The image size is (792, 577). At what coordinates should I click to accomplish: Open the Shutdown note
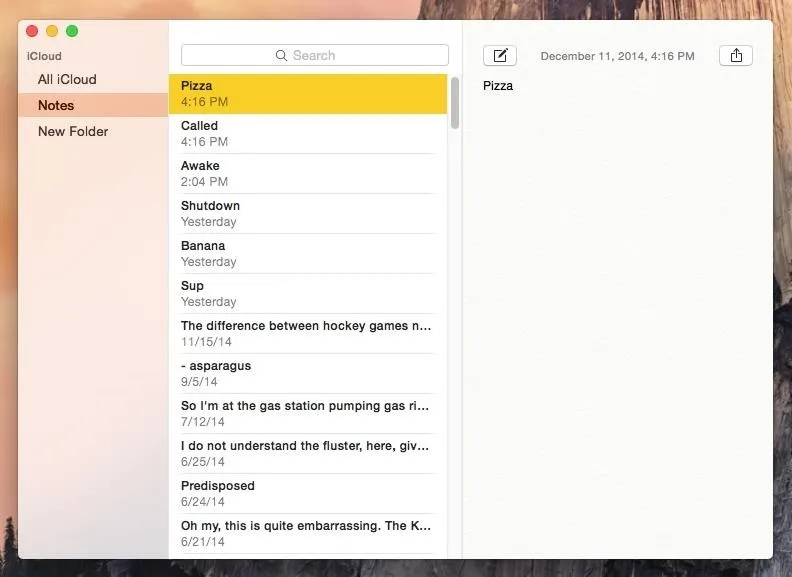[308, 213]
